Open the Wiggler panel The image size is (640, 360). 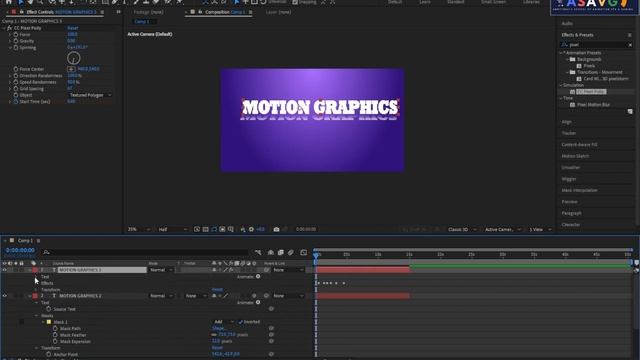[x=569, y=179]
